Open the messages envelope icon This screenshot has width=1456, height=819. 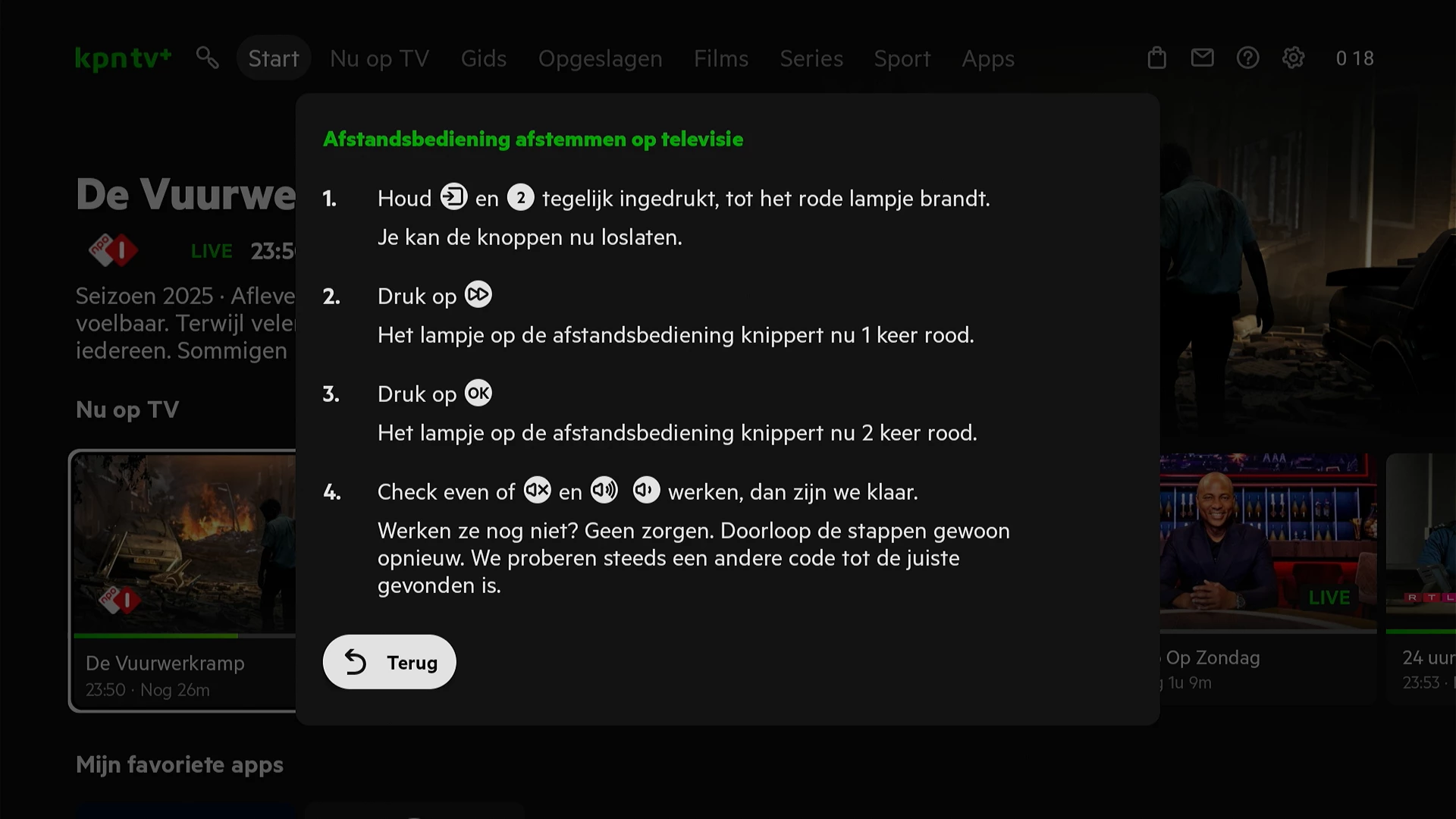coord(1202,58)
